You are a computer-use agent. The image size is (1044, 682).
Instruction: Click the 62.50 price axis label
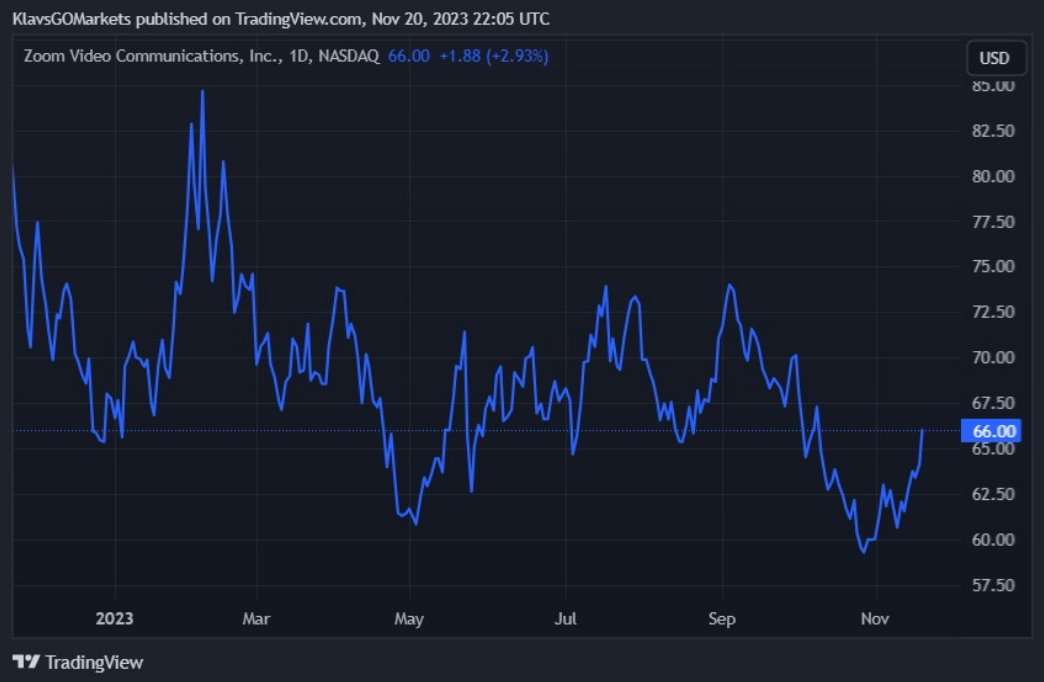click(993, 494)
